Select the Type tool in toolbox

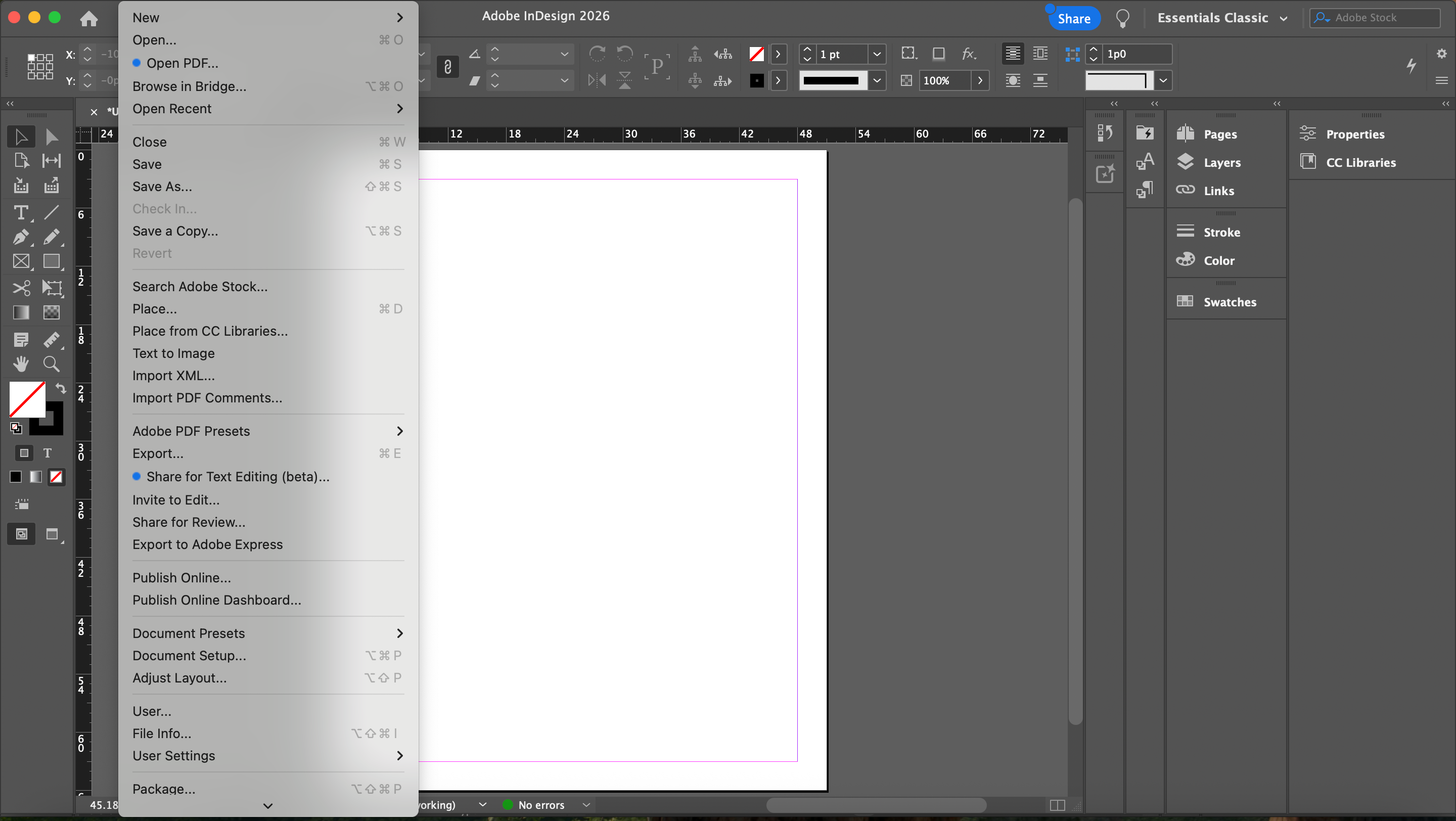21,212
